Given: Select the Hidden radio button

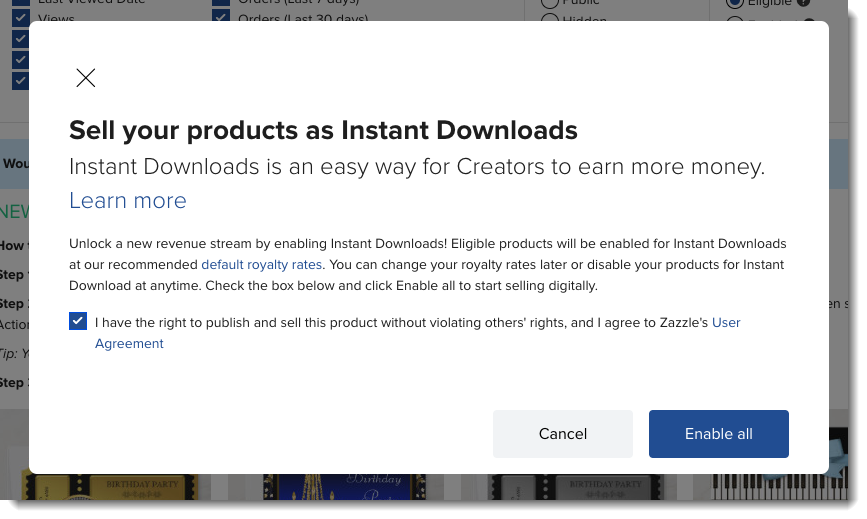Looking at the screenshot, I should (550, 19).
